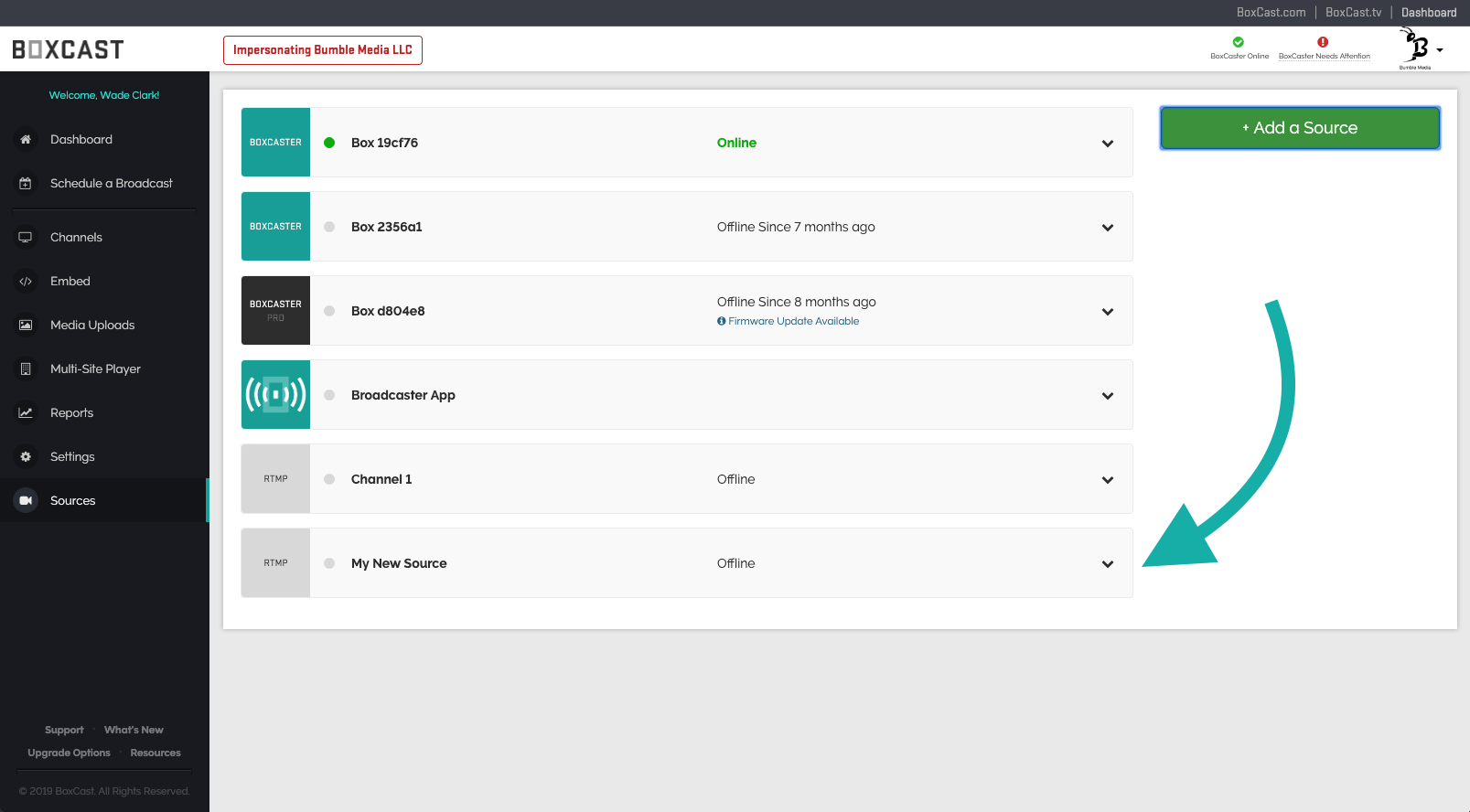Click the Broadcaster App source icon
Viewport: 1470px width, 812px height.
275,395
